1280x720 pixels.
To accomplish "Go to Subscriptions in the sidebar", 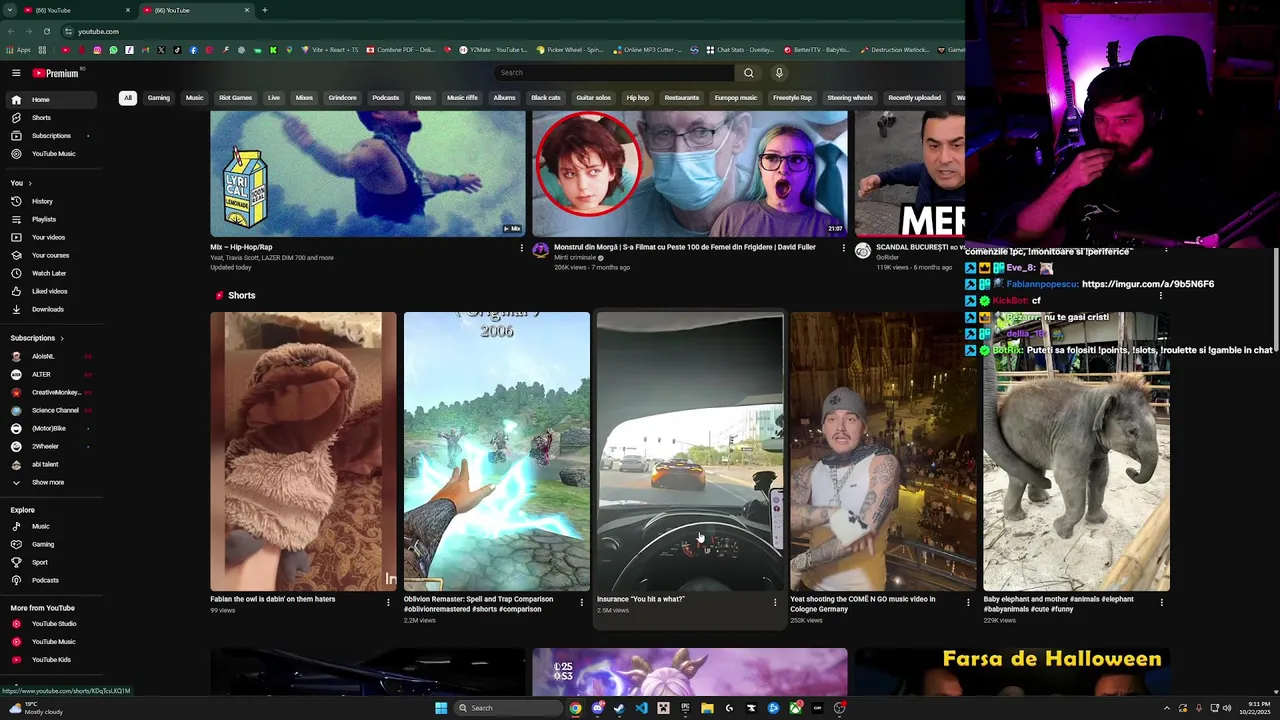I will (50, 136).
